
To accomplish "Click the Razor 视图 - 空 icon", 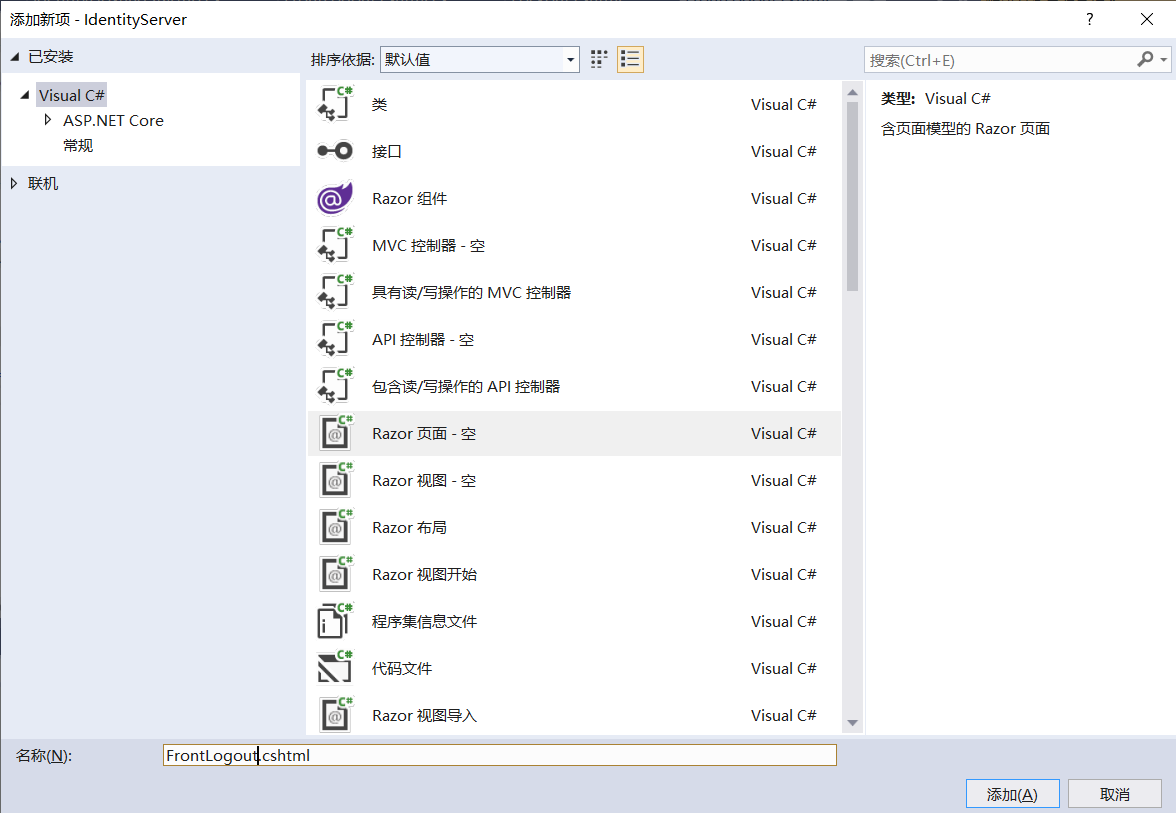I will pos(334,480).
